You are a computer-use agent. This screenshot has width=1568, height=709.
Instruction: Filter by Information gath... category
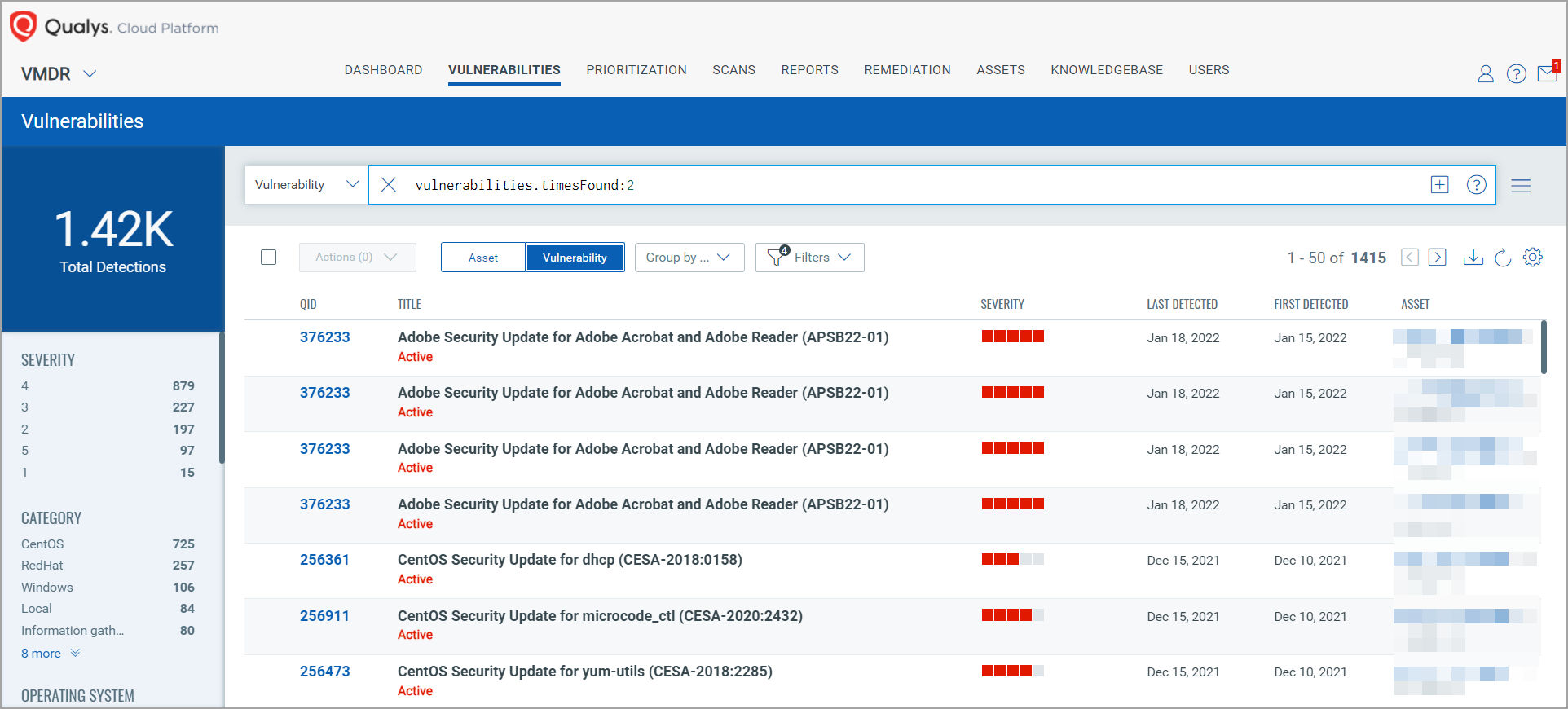[108, 631]
